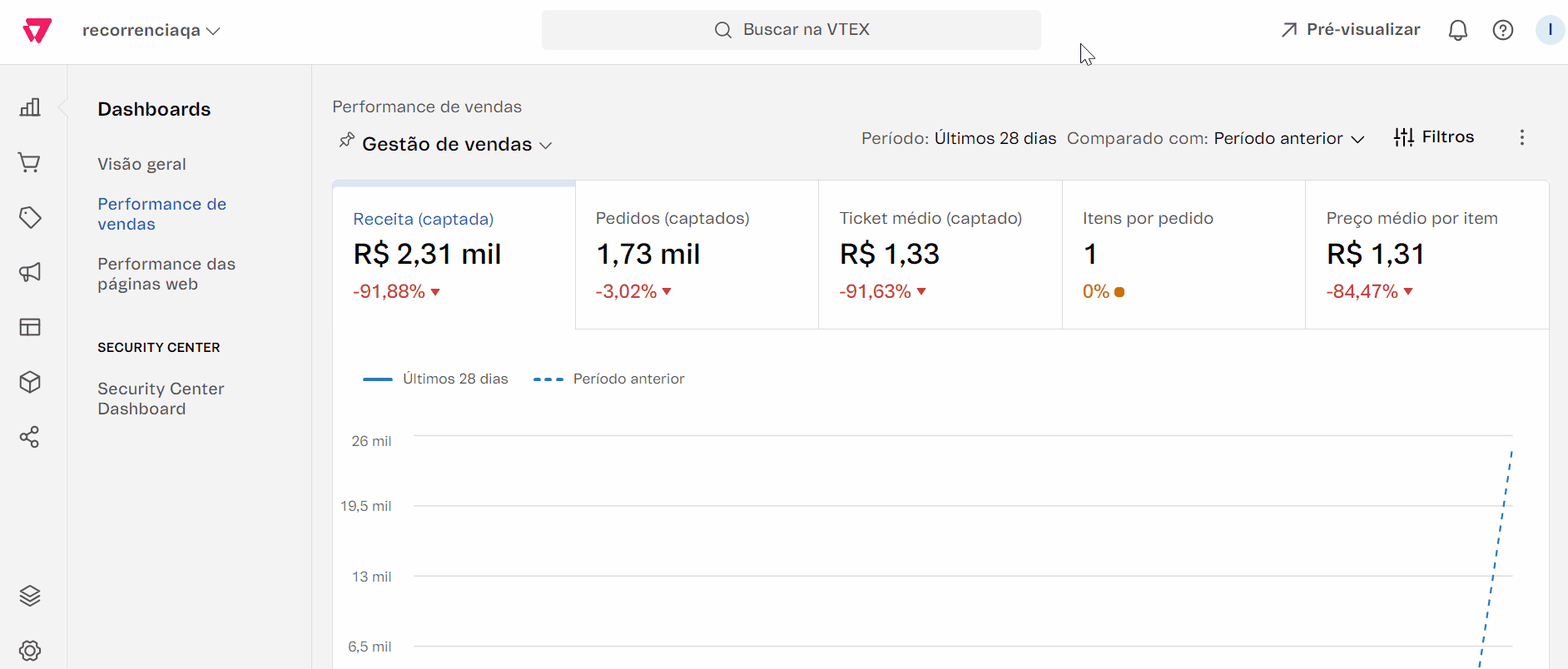Click the VTEX logo icon
Viewport: 1568px width, 669px height.
pos(37,31)
